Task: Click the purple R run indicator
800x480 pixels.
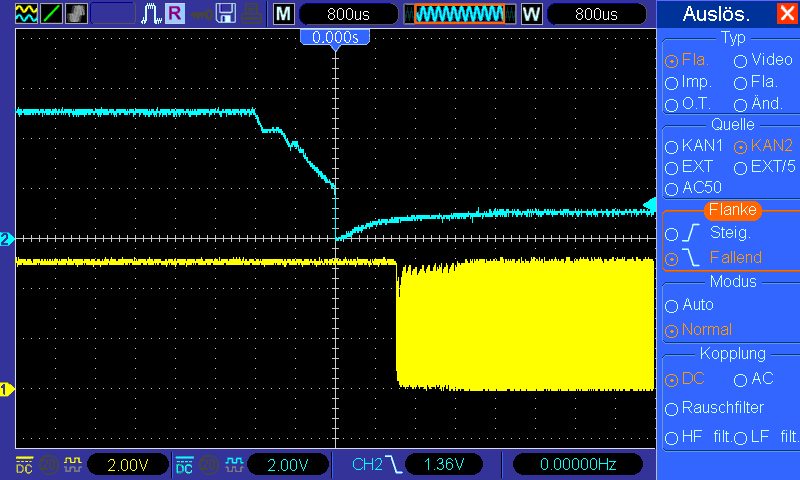Action: pos(174,13)
